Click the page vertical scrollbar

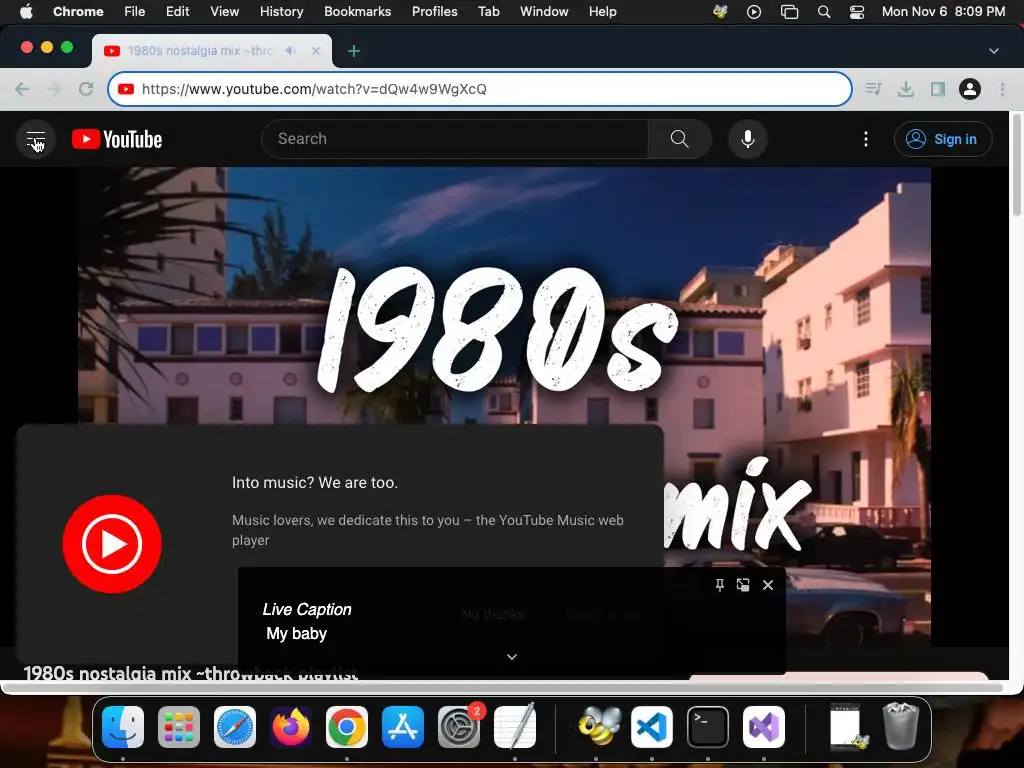click(1016, 165)
